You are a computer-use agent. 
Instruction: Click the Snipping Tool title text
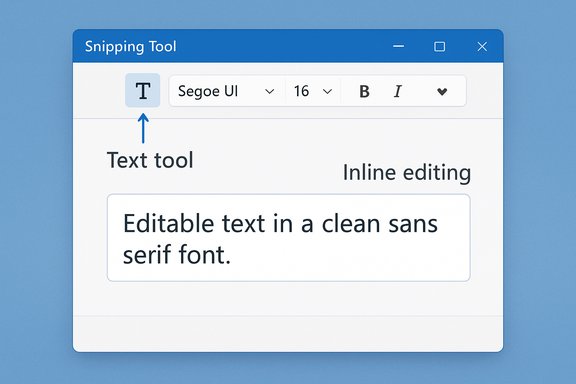point(130,47)
